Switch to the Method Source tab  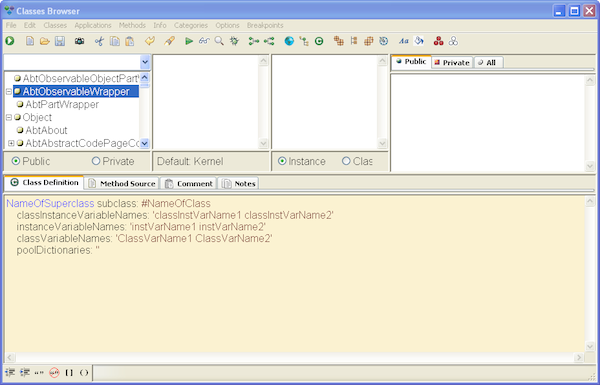(122, 183)
